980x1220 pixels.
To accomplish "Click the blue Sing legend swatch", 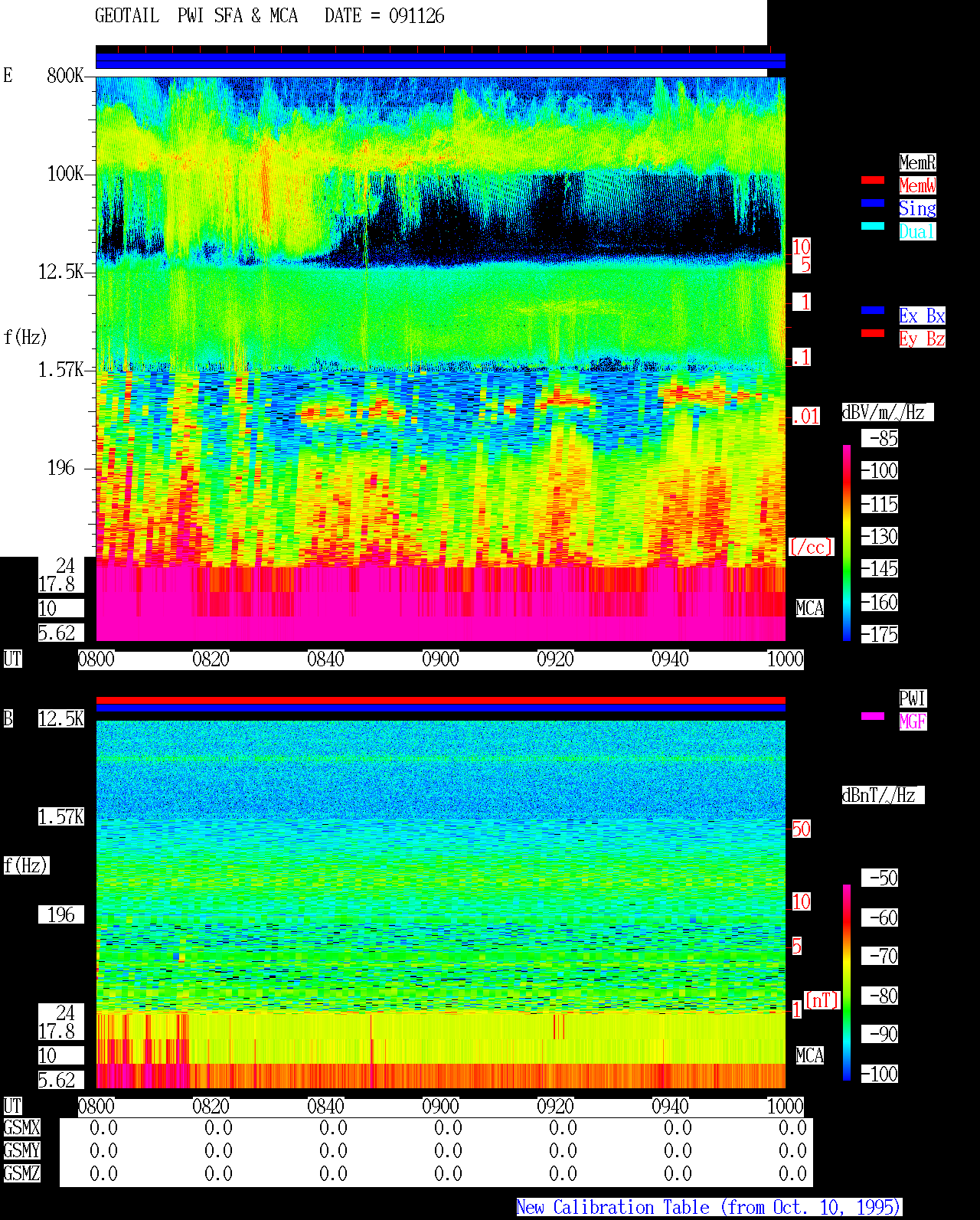I will point(873,203).
